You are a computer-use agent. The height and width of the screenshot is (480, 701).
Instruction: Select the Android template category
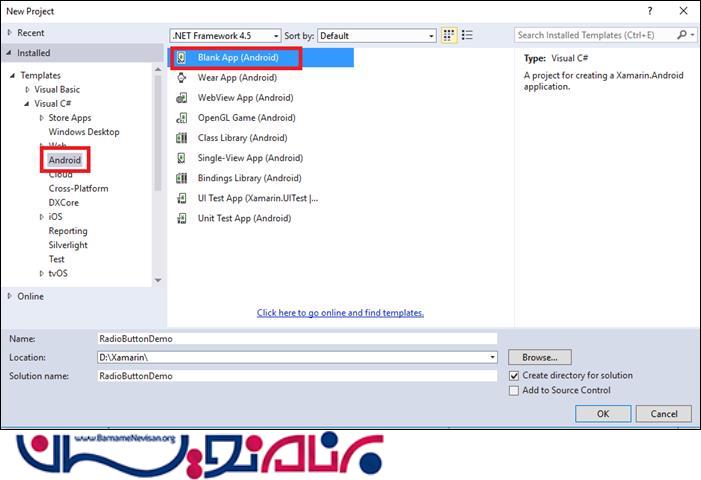65,160
